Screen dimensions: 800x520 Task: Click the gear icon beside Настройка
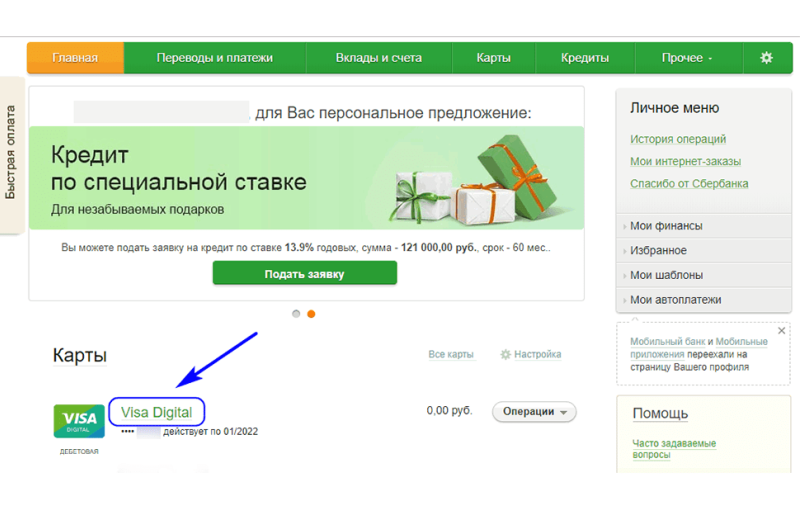click(506, 355)
